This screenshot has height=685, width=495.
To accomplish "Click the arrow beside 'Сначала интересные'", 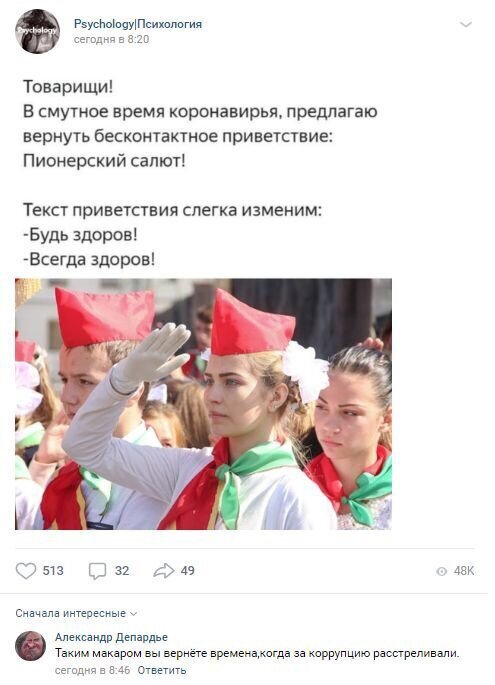I will pyautogui.click(x=134, y=614).
